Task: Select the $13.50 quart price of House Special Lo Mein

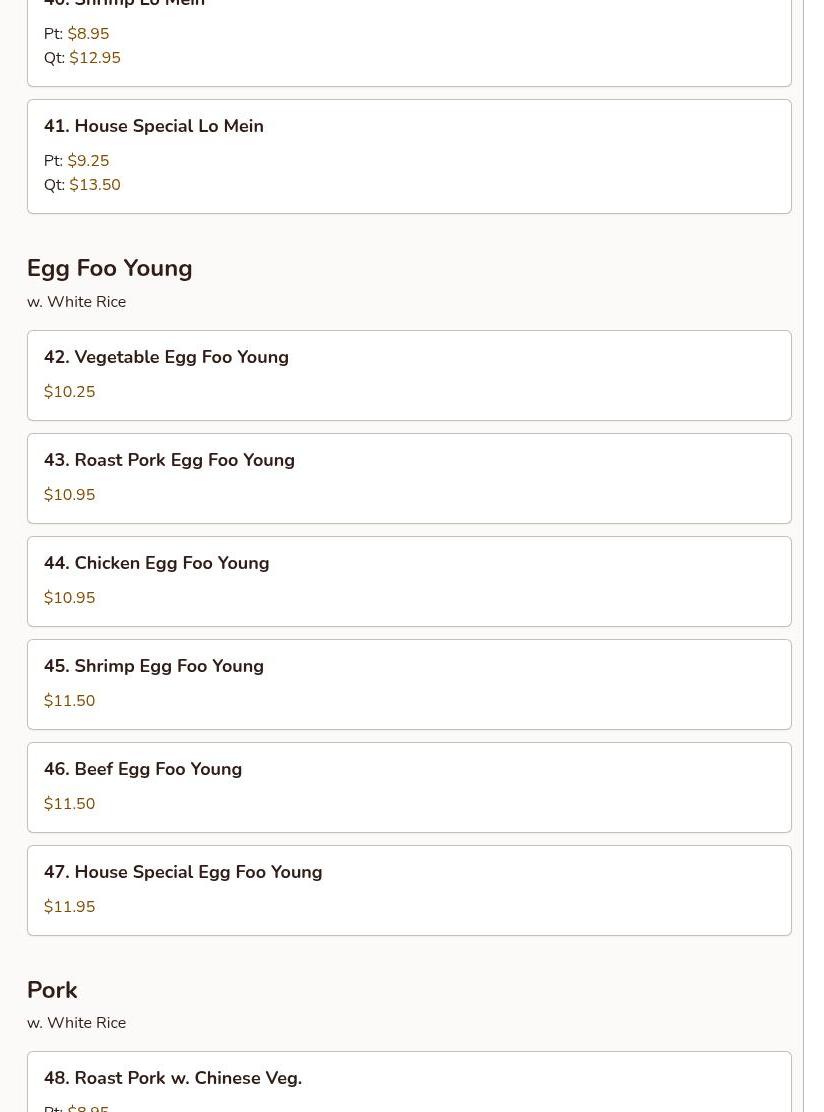Action: (95, 185)
